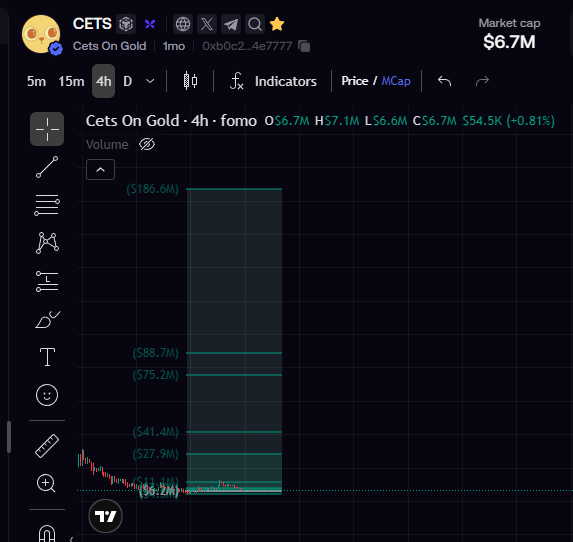573x542 pixels.
Task: Click the ($27.9M) projection level label
Action: (x=156, y=454)
